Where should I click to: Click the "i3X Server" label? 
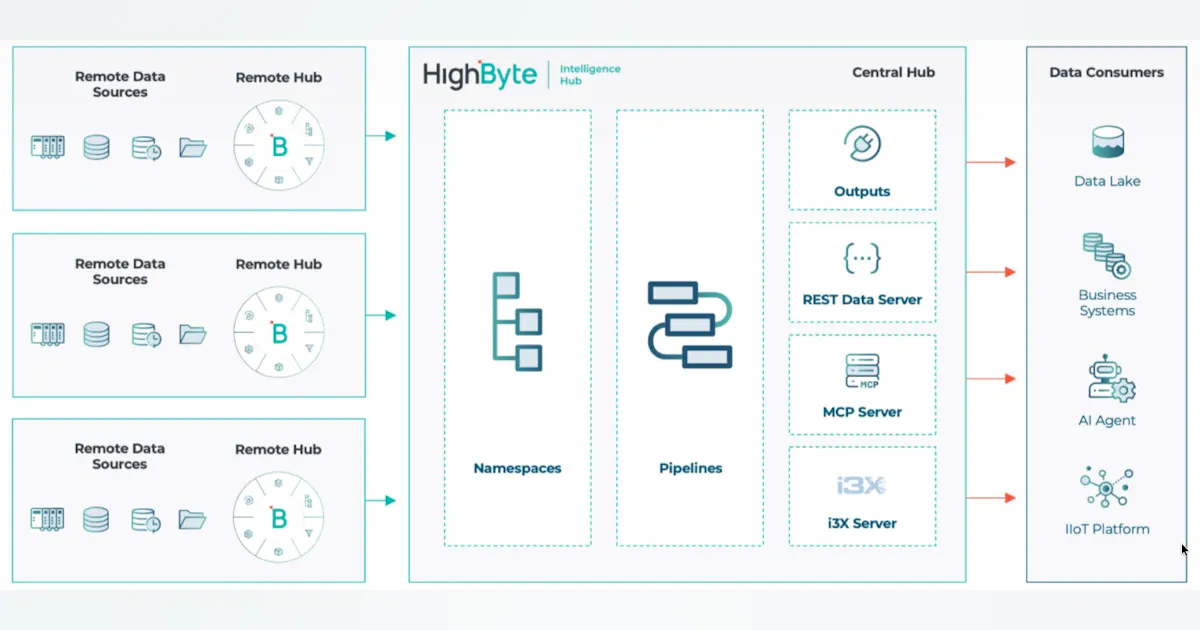tap(862, 523)
